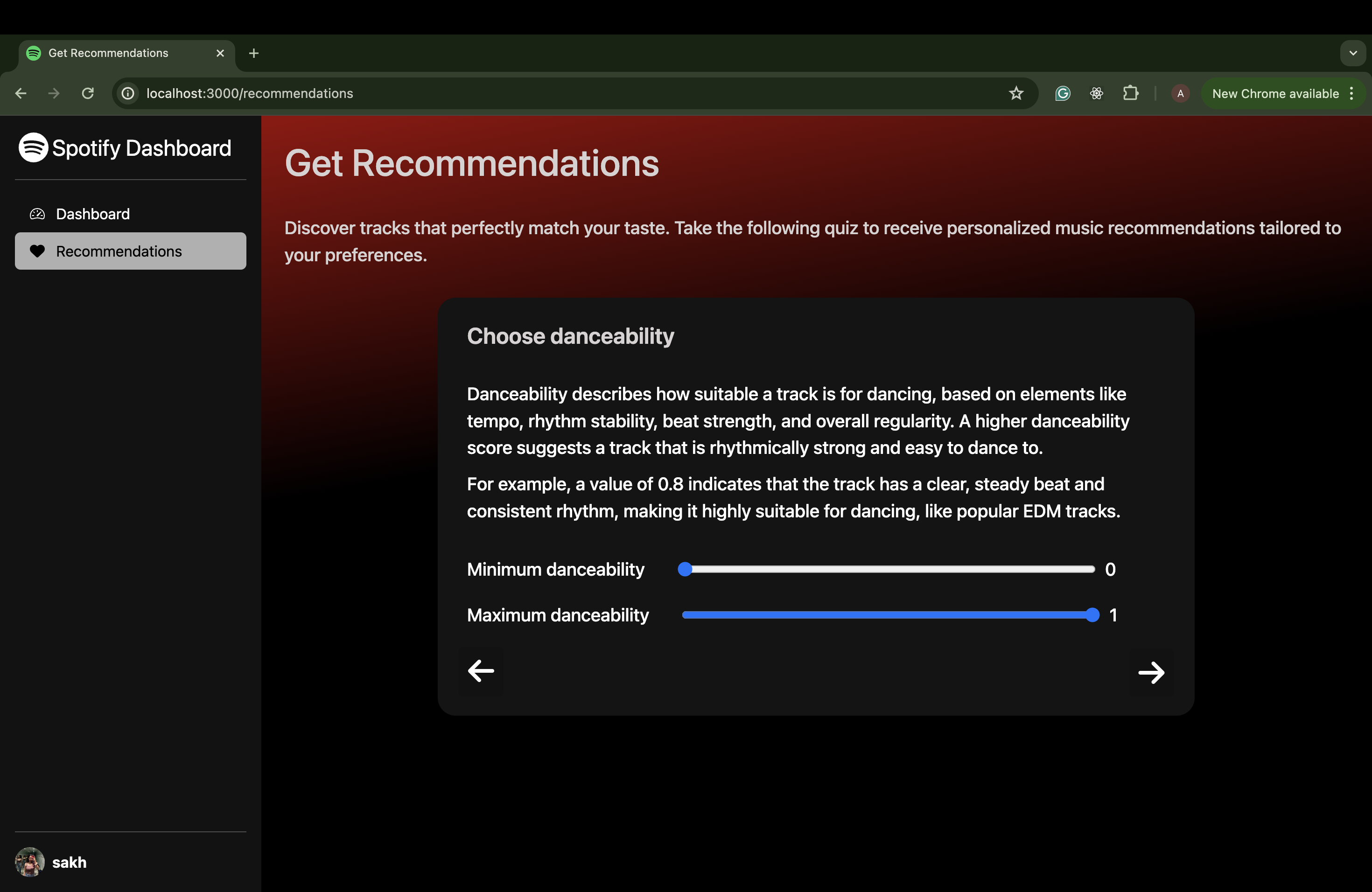This screenshot has height=892, width=1372.
Task: Open the React DevTools extension icon
Action: 1097,93
